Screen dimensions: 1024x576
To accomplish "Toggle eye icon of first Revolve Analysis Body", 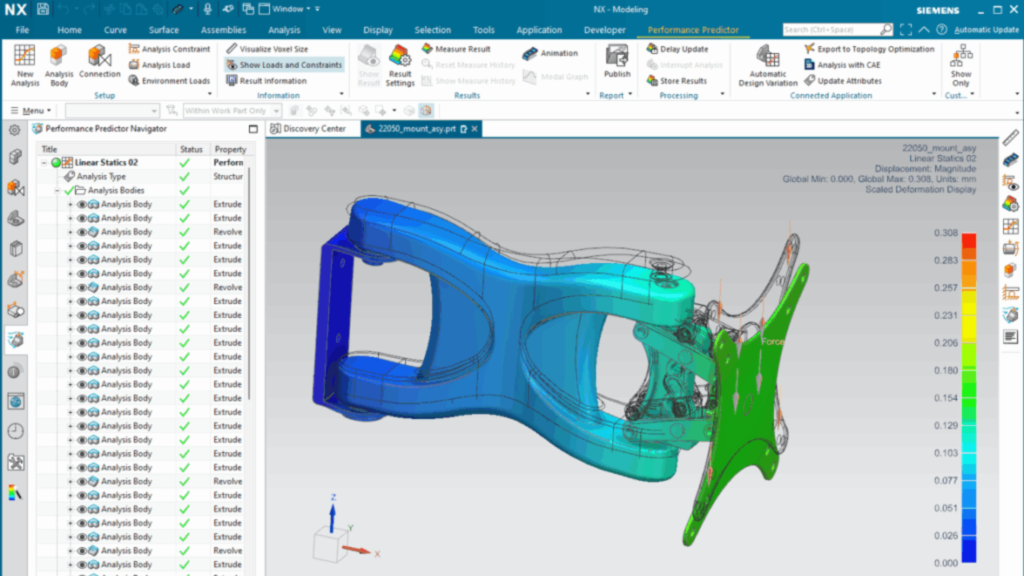I will (x=82, y=232).
